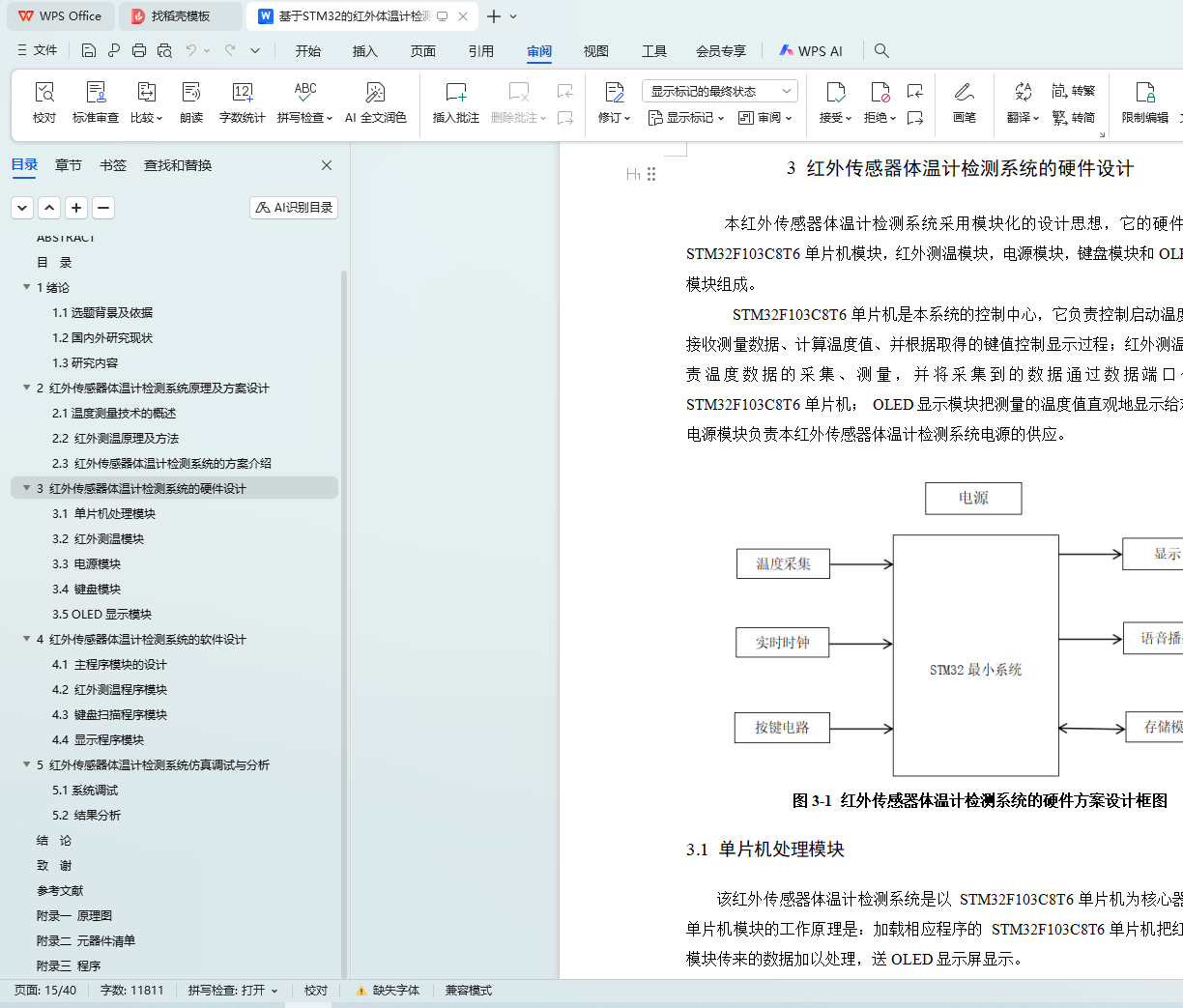Switch to the 视图 ribbon tab
Image resolution: width=1183 pixels, height=1008 pixels.
[596, 51]
